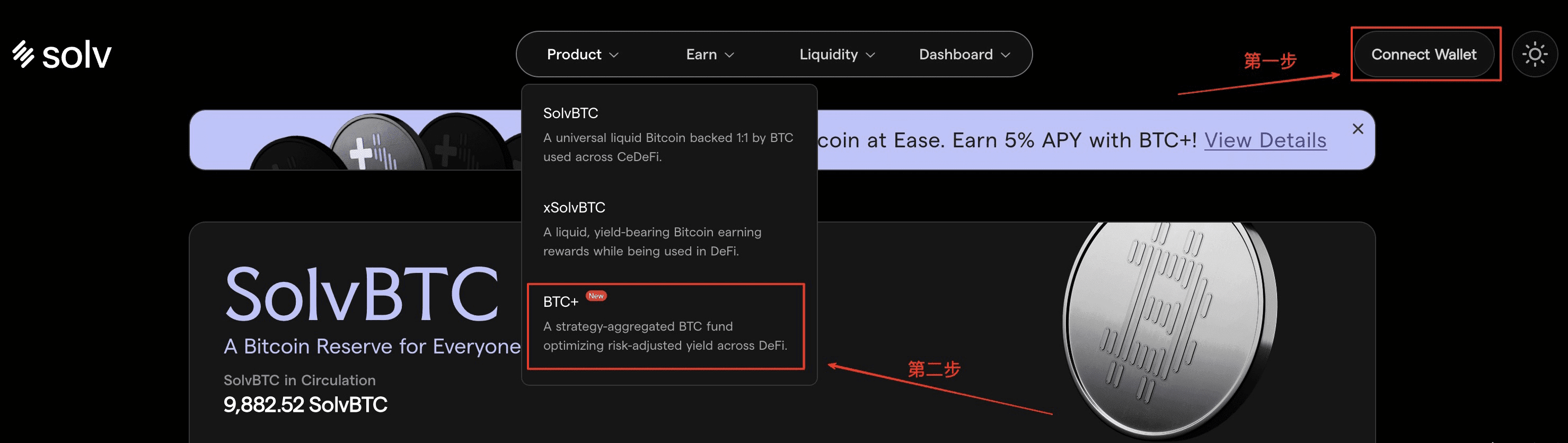1568x443 pixels.
Task: Select xSolvBTC from Product menu
Action: pos(668,228)
